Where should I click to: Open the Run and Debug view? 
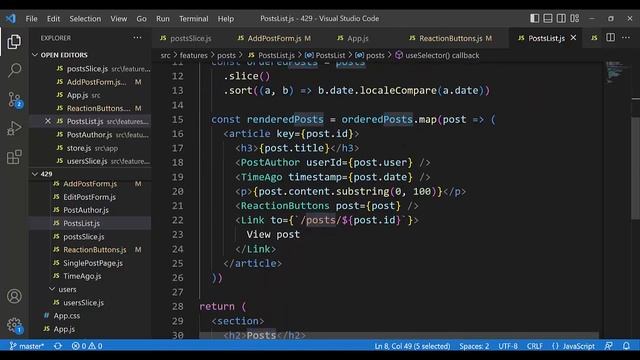[x=14, y=128]
